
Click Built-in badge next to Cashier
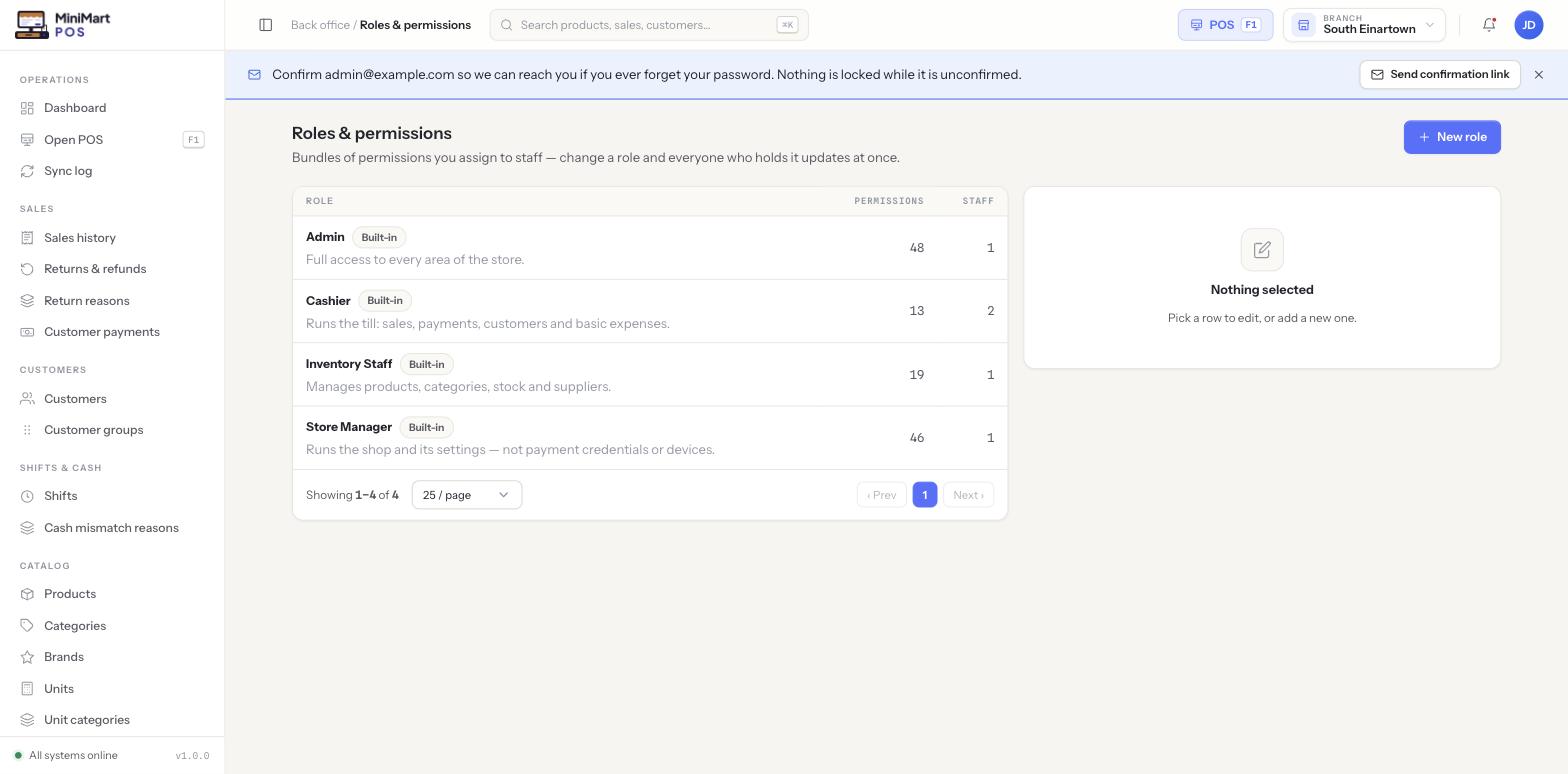385,301
